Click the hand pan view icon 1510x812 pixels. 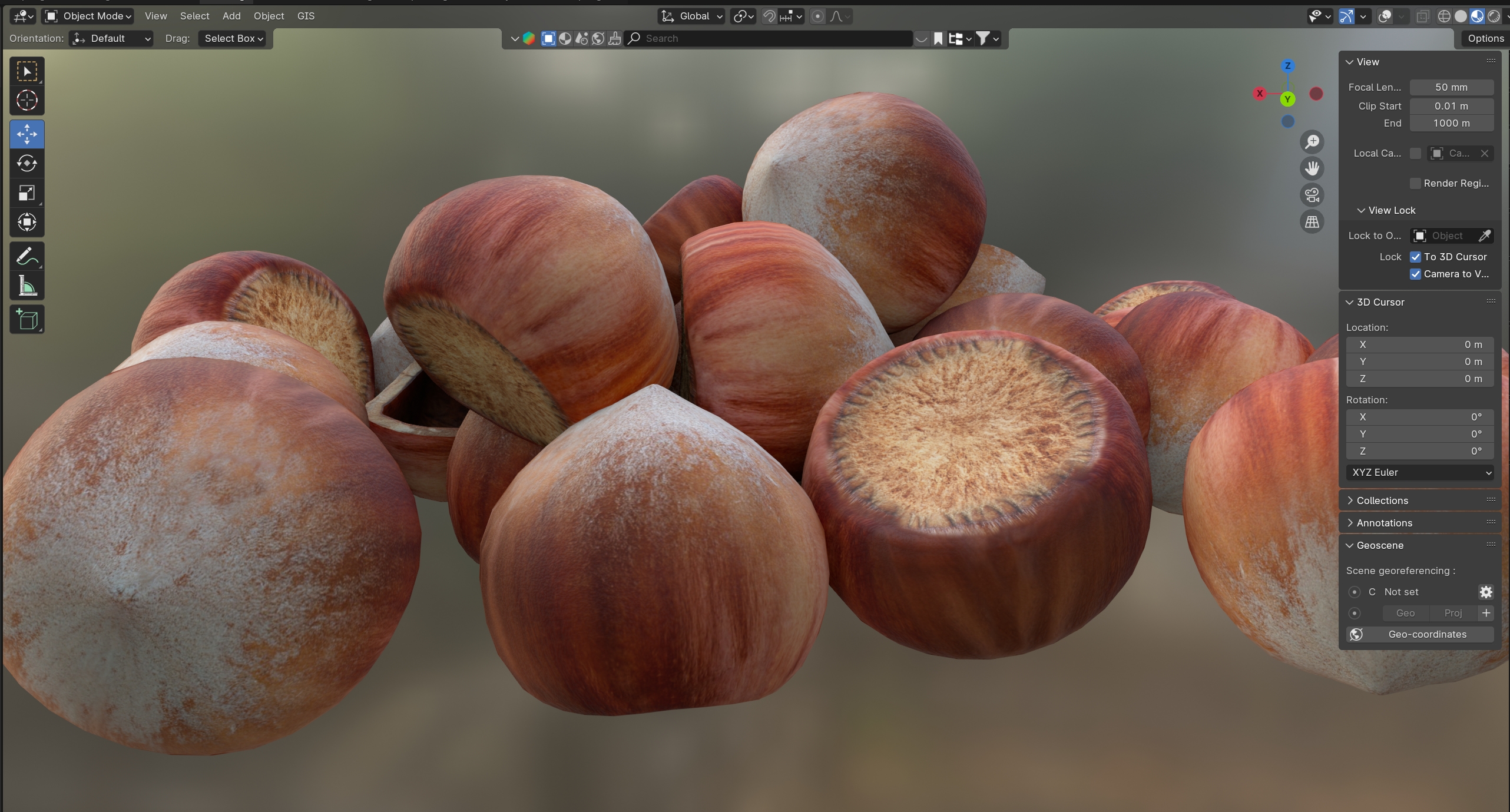click(x=1312, y=168)
